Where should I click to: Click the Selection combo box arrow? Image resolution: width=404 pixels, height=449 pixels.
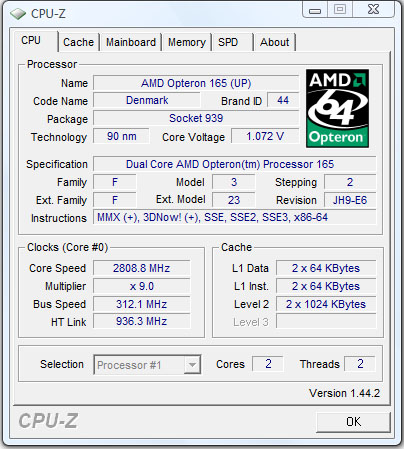(x=192, y=365)
